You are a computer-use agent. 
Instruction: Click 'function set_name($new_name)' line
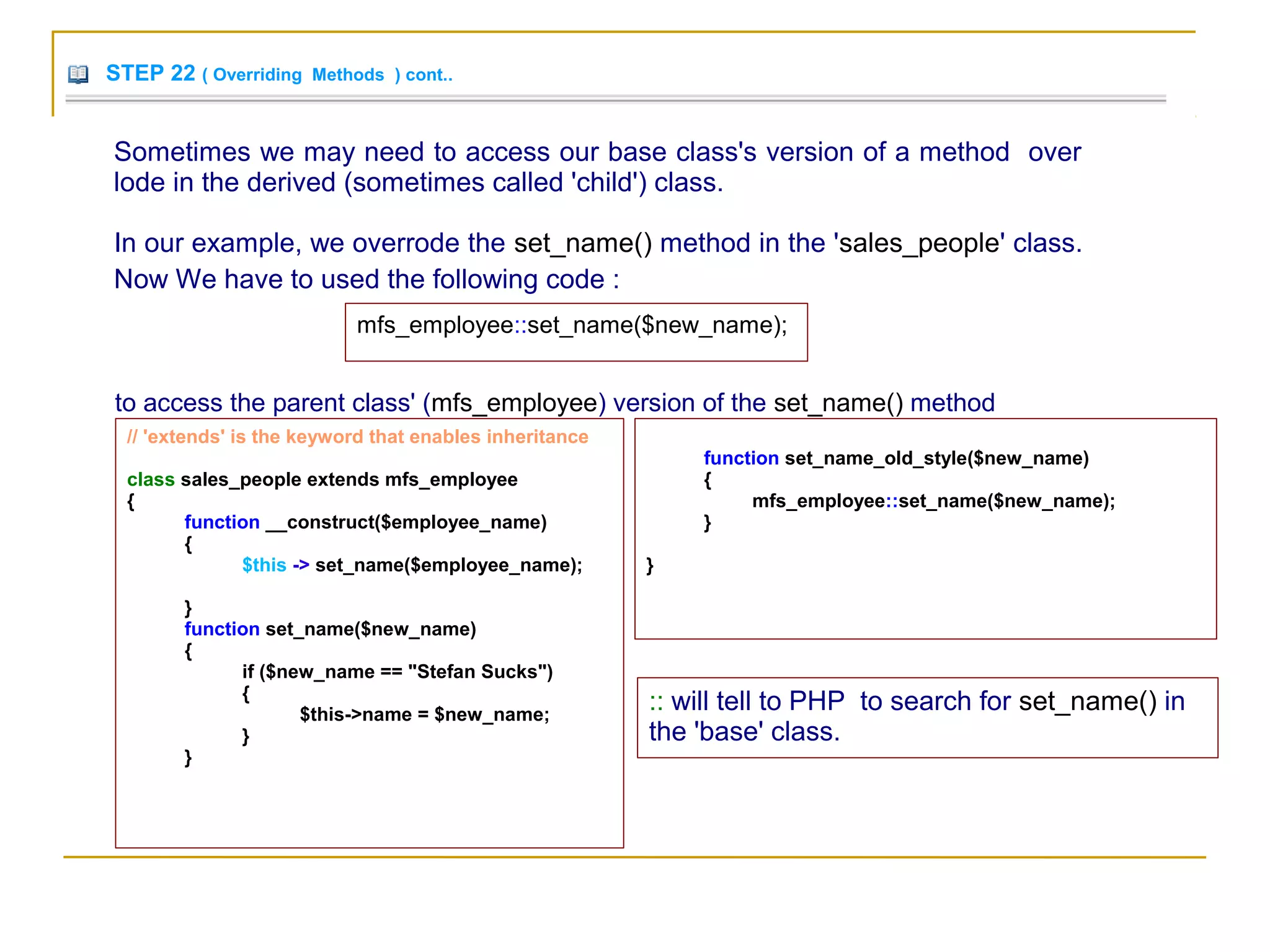pyautogui.click(x=330, y=629)
